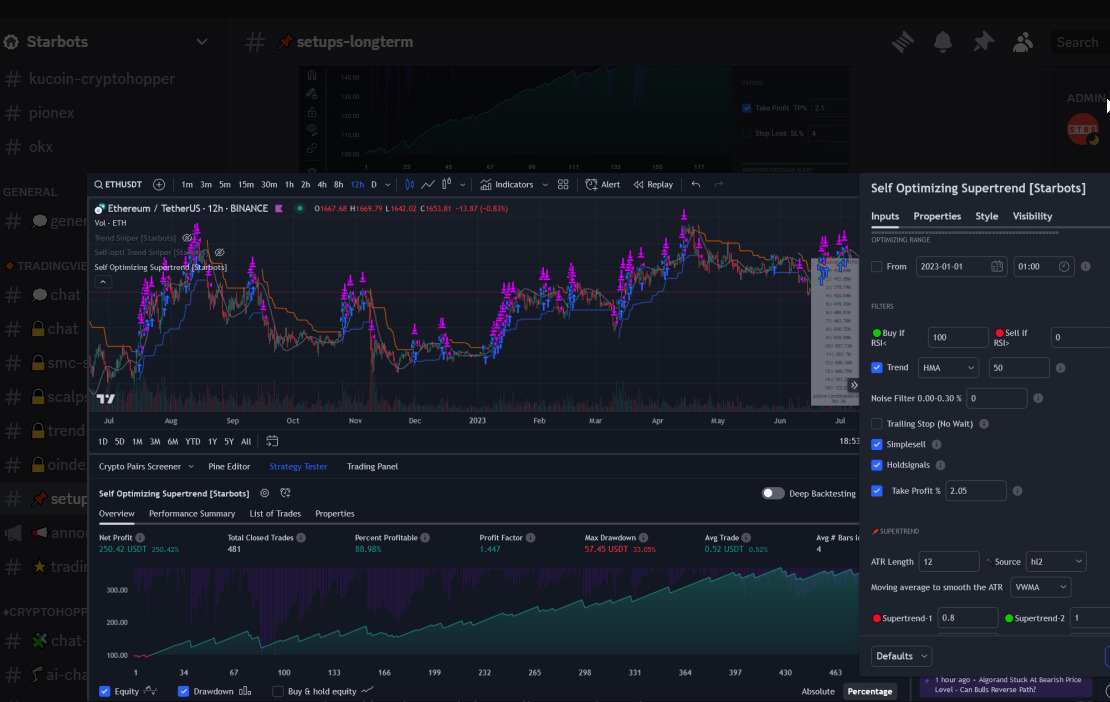Click the strategy alert clock icon

tap(285, 493)
